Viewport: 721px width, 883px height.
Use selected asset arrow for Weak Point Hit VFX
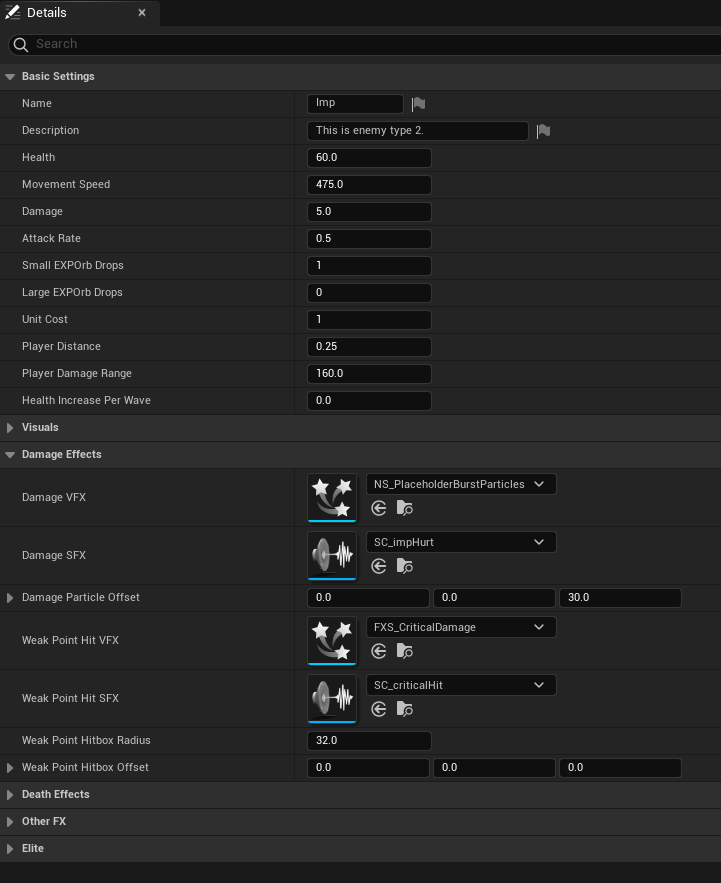point(378,651)
